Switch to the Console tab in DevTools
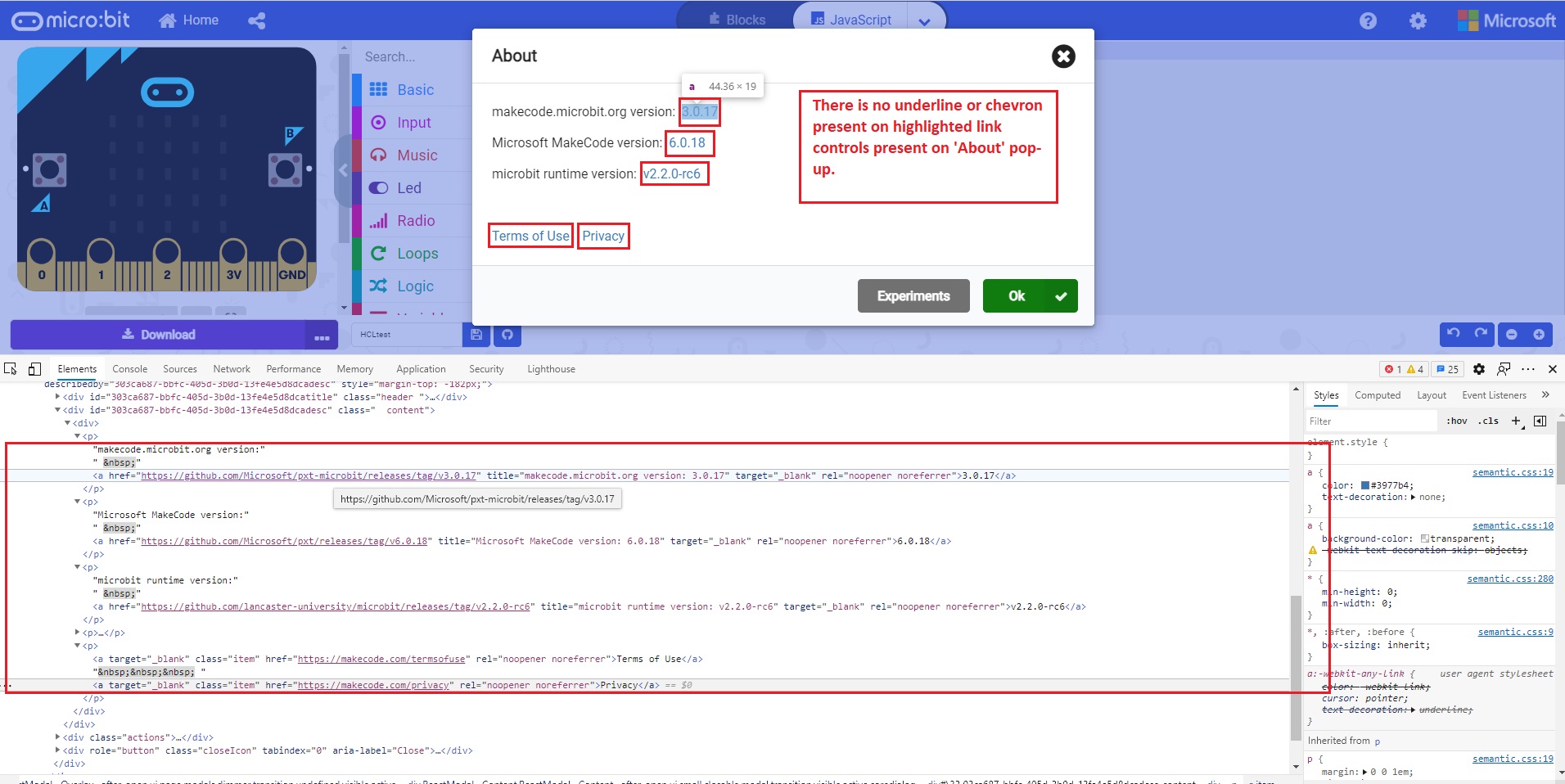Image resolution: width=1565 pixels, height=784 pixels. pos(129,369)
